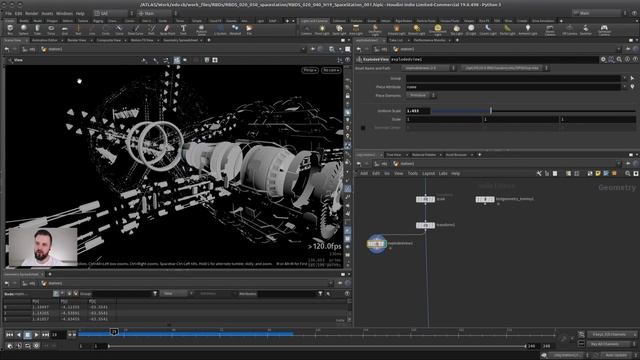
Task: Jump to the first frame
Action: pos(9,335)
